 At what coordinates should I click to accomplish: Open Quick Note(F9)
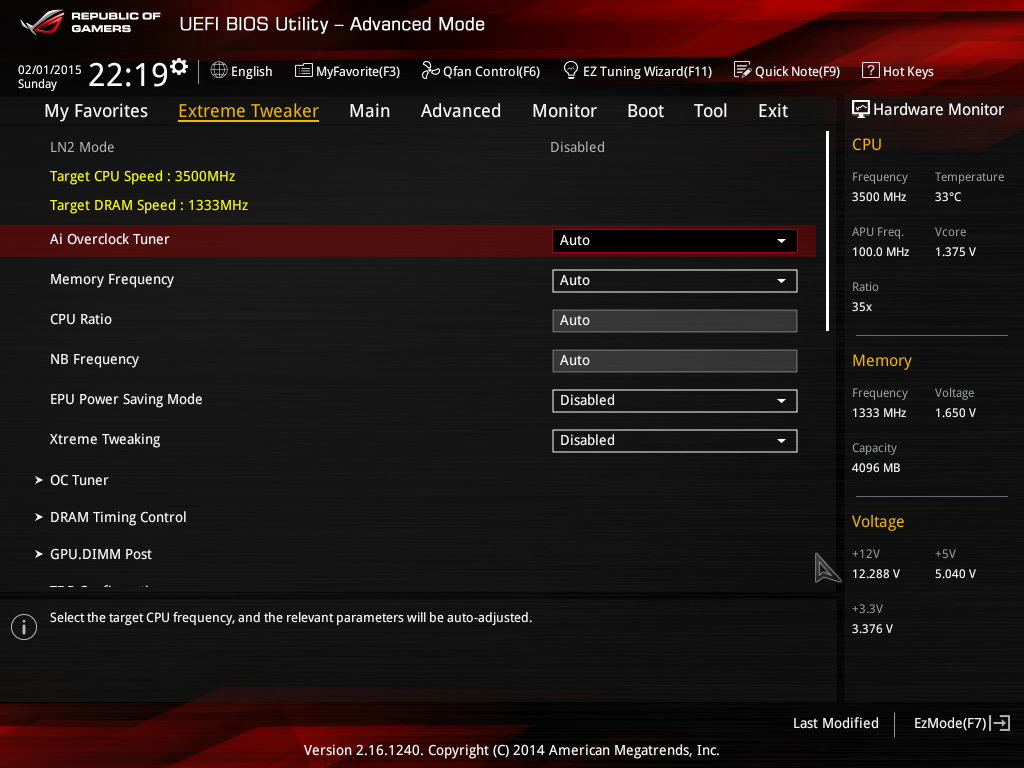click(x=787, y=71)
